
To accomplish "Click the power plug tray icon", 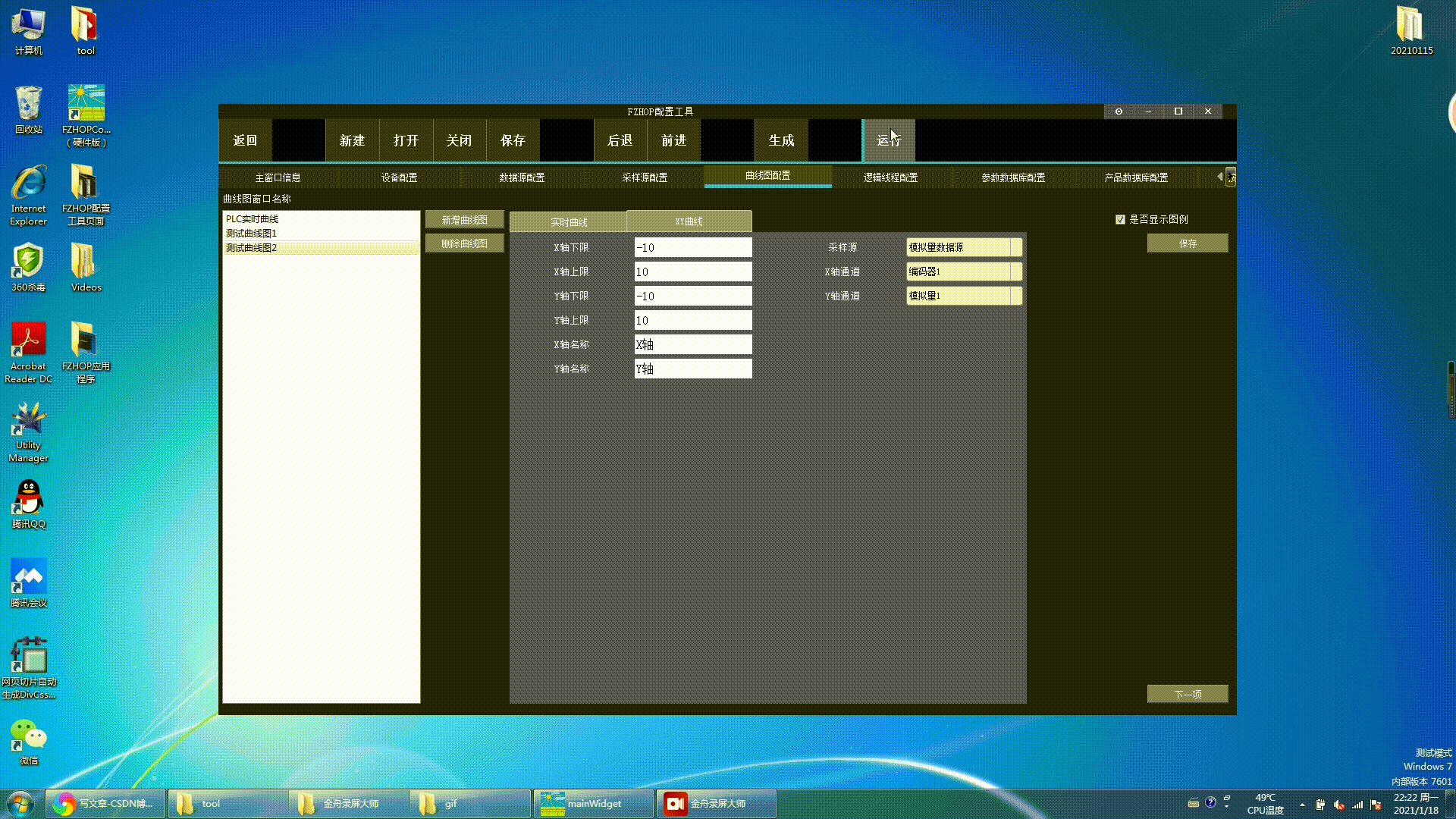I will tap(1320, 805).
